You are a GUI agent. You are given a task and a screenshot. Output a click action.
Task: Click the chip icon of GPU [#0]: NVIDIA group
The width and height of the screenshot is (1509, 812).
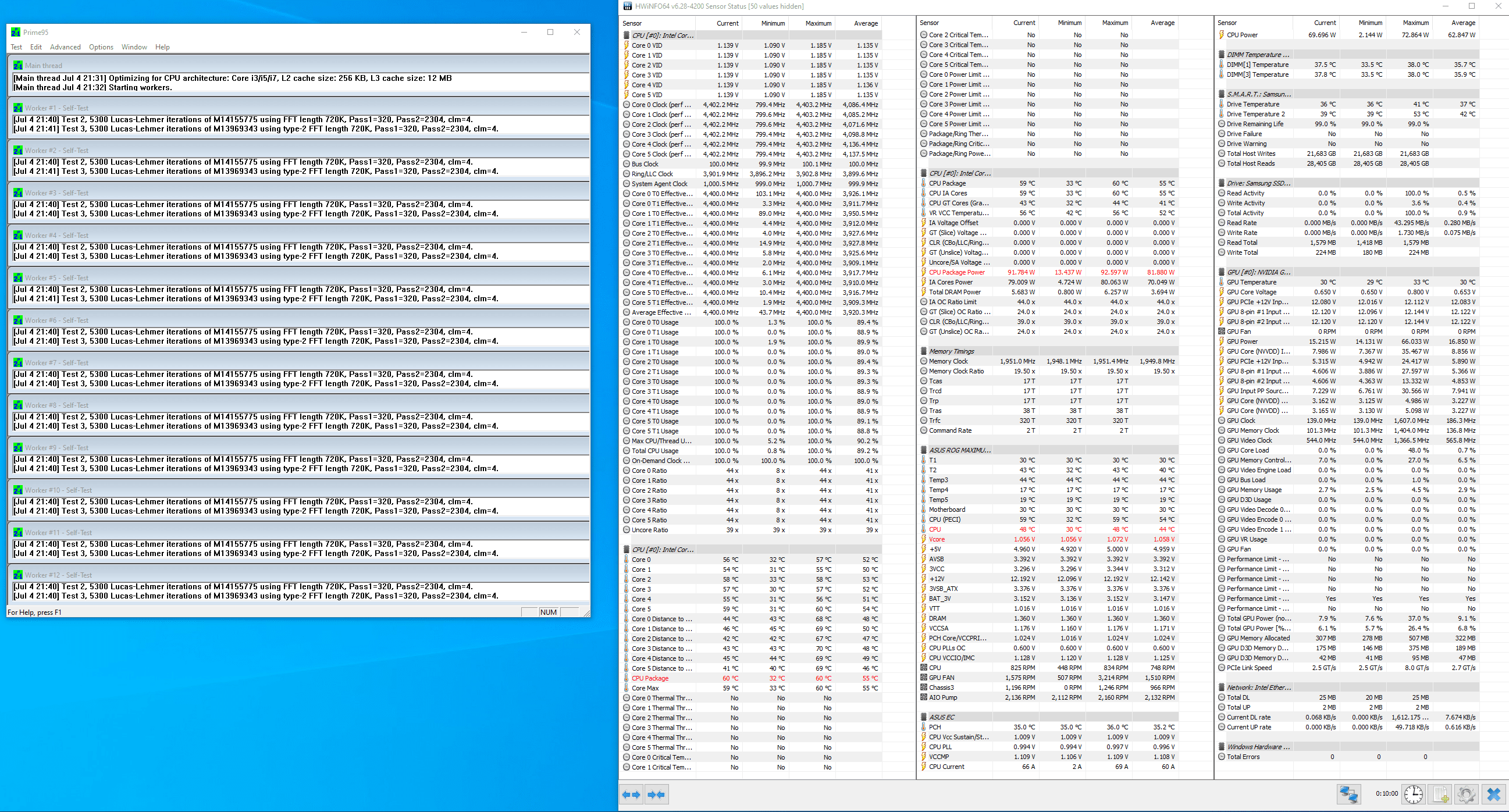pyautogui.click(x=1222, y=272)
